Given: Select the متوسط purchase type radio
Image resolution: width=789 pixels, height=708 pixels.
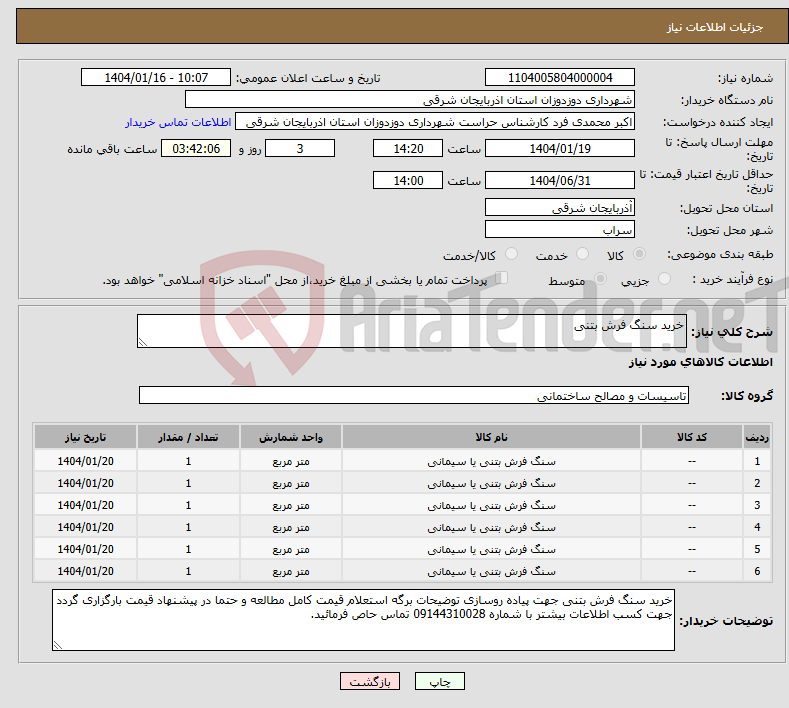Looking at the screenshot, I should (x=600, y=278).
